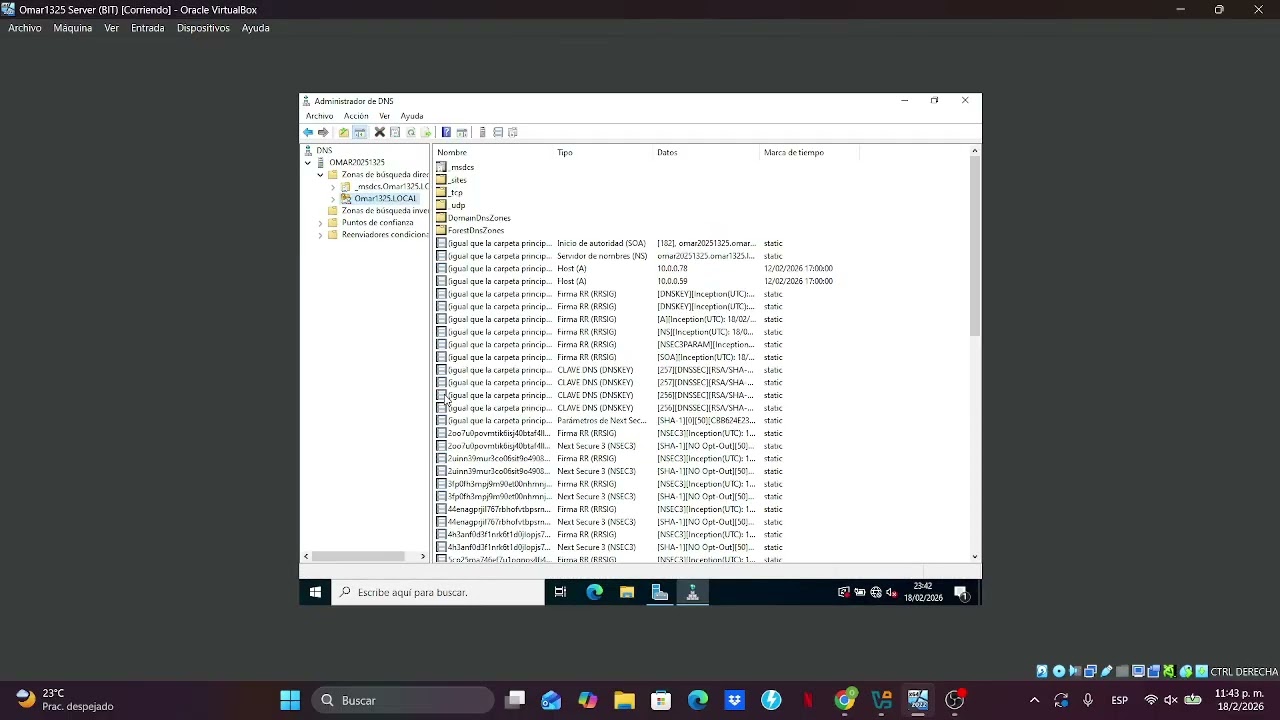The image size is (1280, 720).
Task: Click the ESP language indicator on host taskbar
Action: pyautogui.click(x=1120, y=700)
